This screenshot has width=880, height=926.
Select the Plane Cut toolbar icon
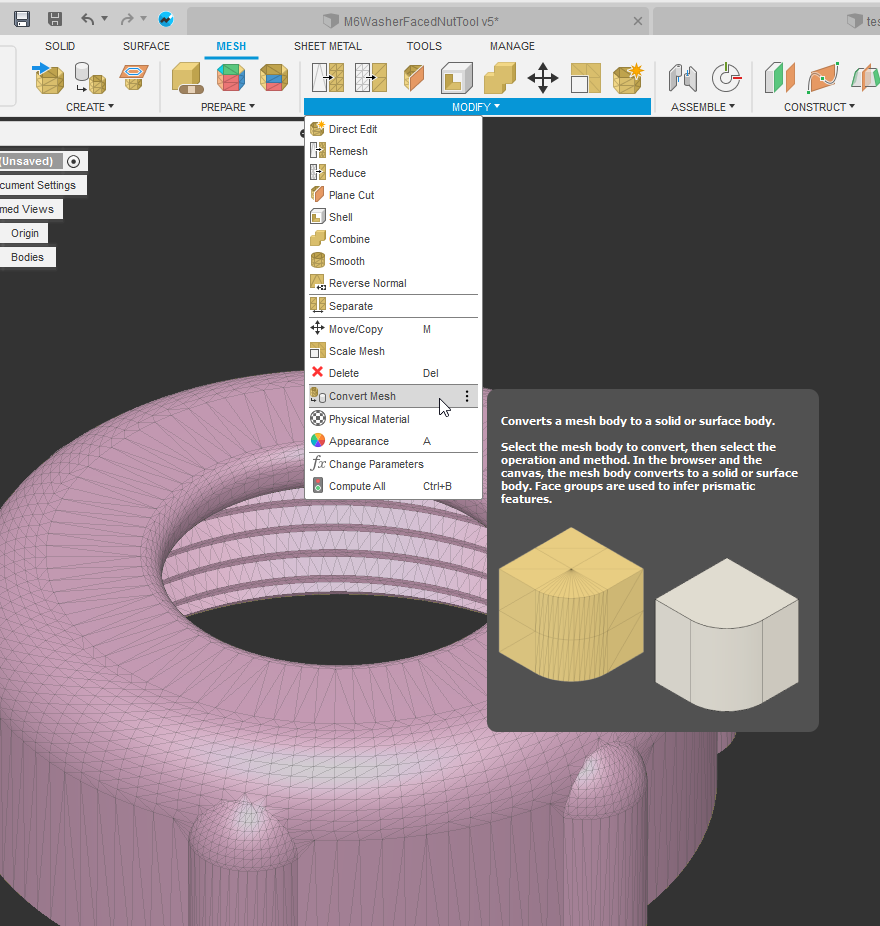point(415,77)
